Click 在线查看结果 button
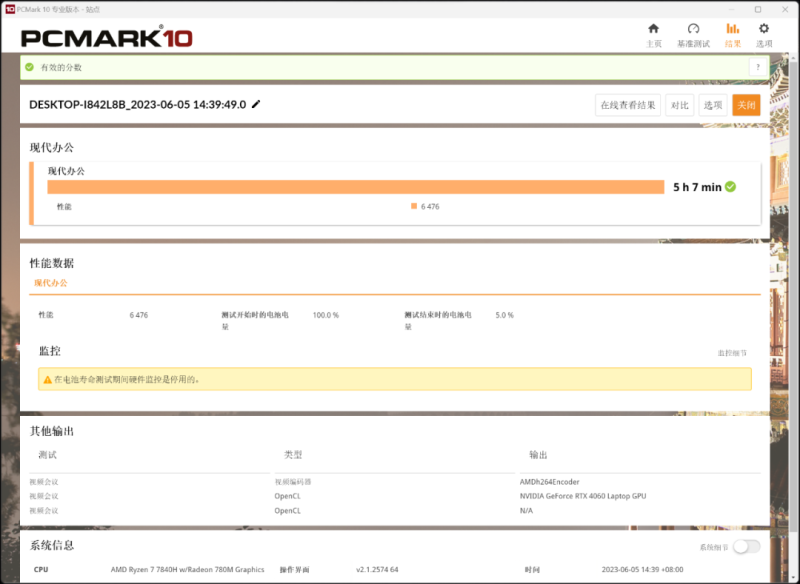This screenshot has width=800, height=584. pyautogui.click(x=628, y=105)
